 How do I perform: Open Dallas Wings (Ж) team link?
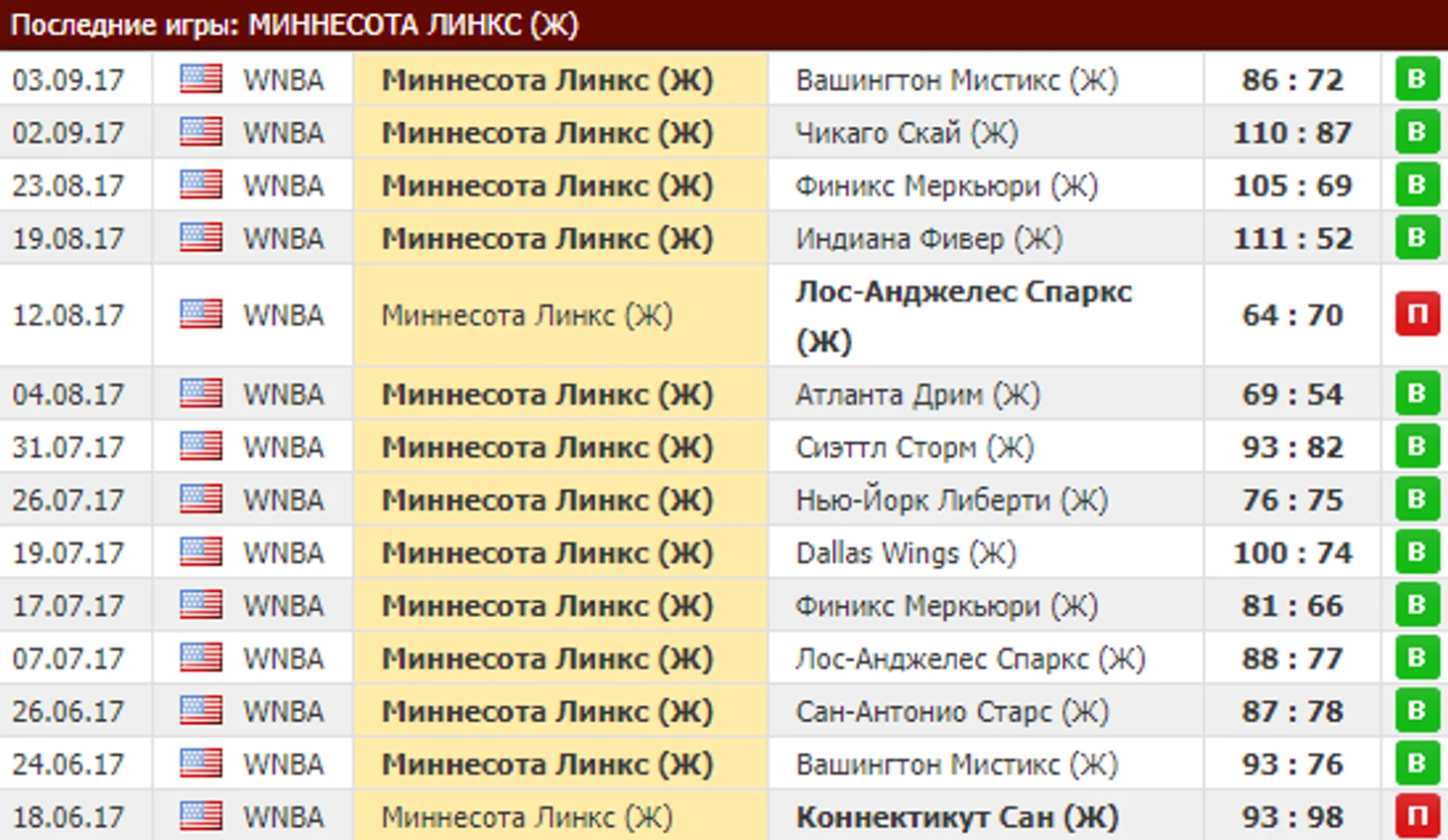pyautogui.click(x=905, y=553)
